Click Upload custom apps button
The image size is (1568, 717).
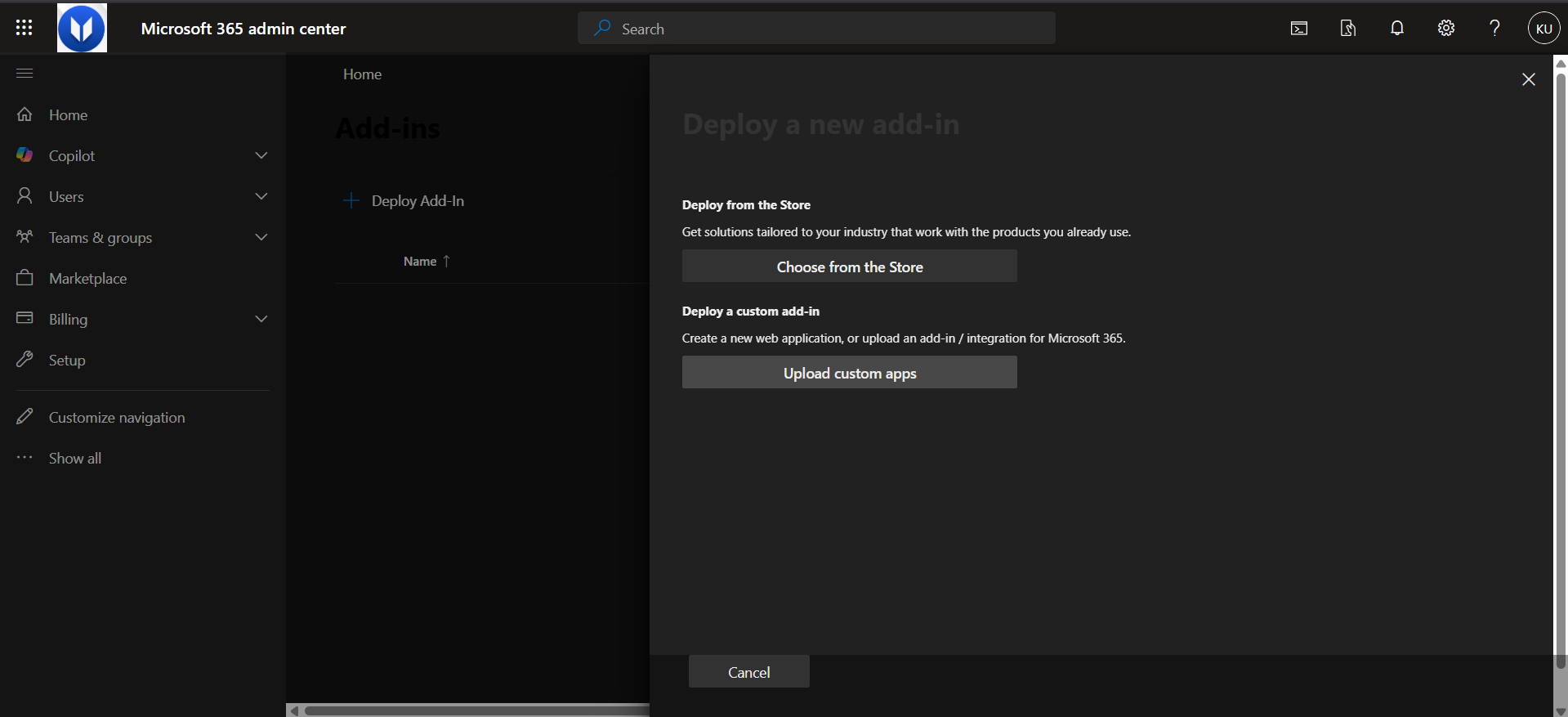pyautogui.click(x=850, y=373)
